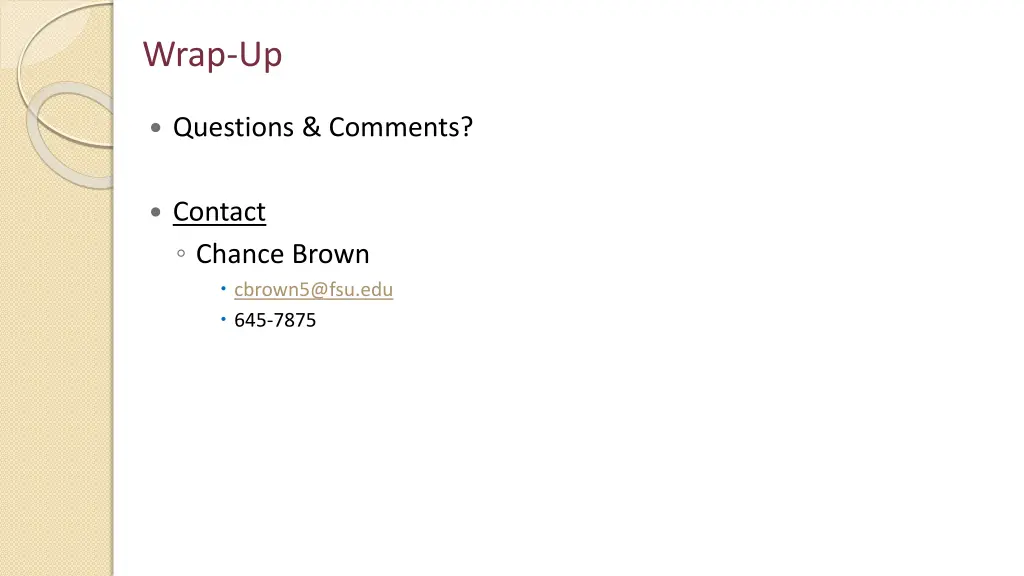Screen dimensions: 1024x576
Task: Click the small blue bullet before 645-7875
Action: 223,319
